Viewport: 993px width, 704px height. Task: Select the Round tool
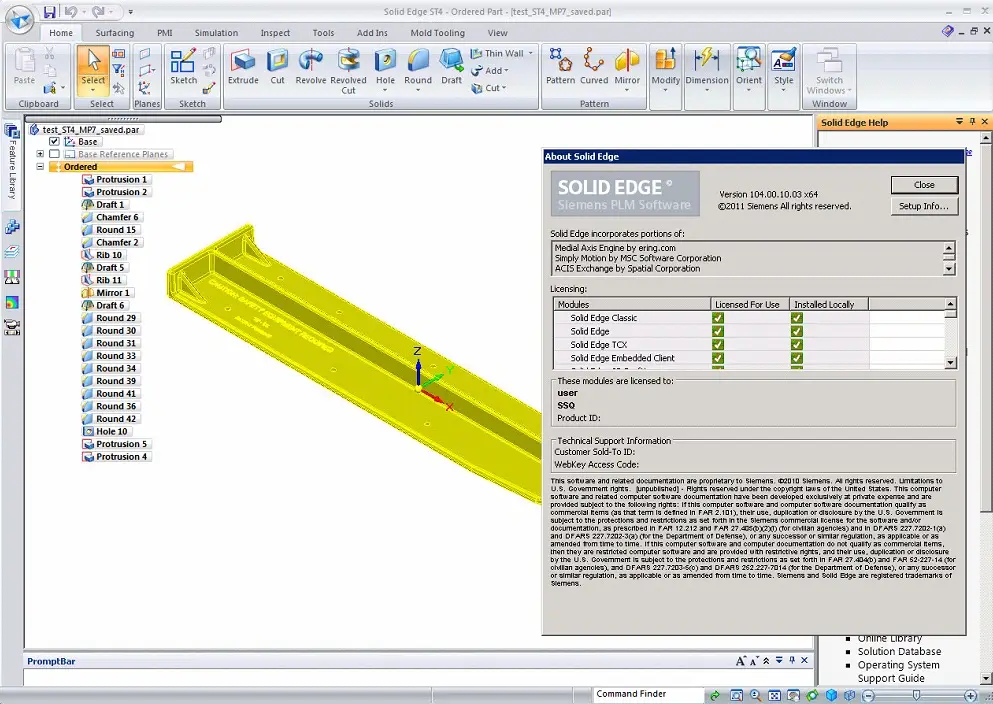(418, 70)
